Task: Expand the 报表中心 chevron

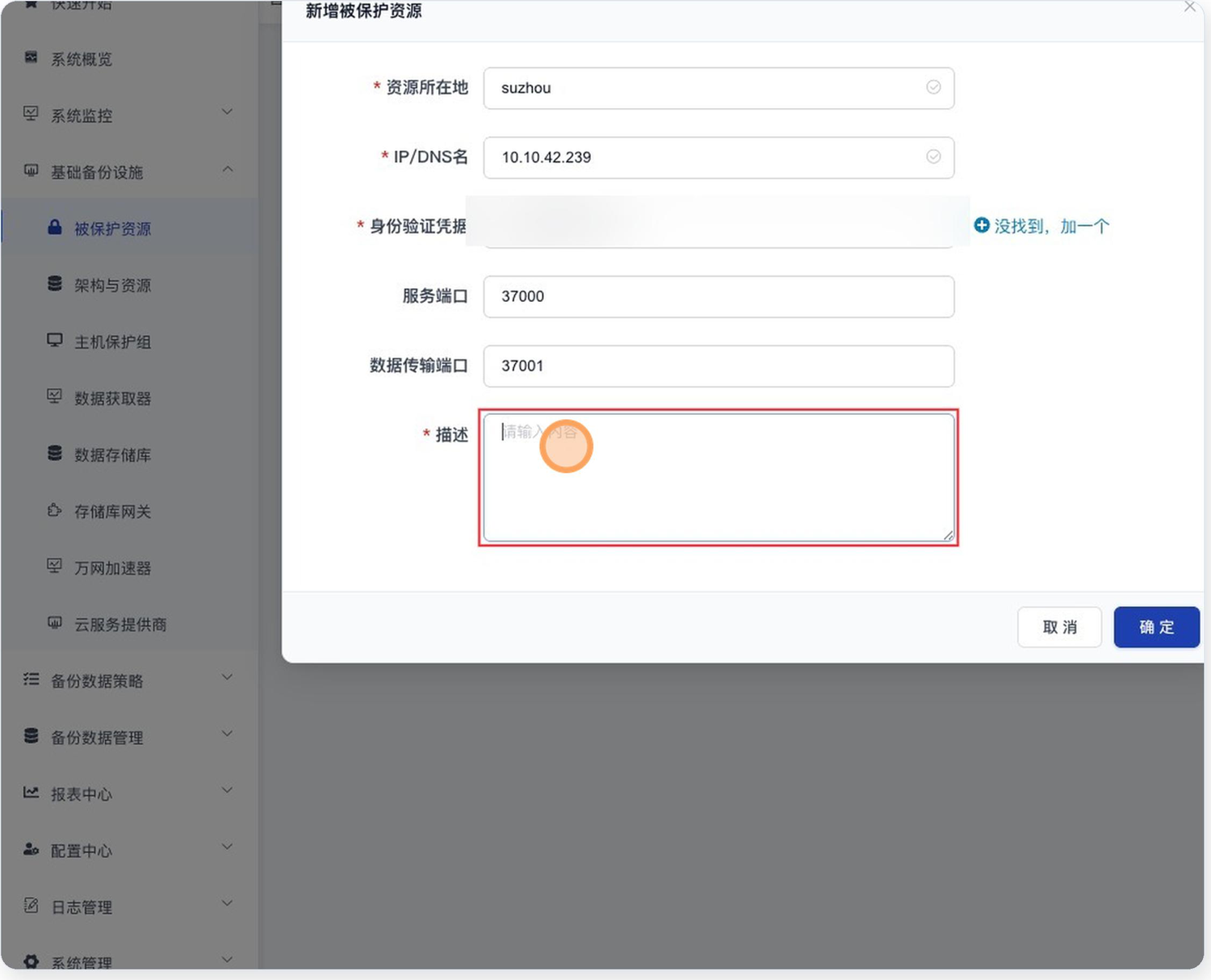Action: pos(228,789)
